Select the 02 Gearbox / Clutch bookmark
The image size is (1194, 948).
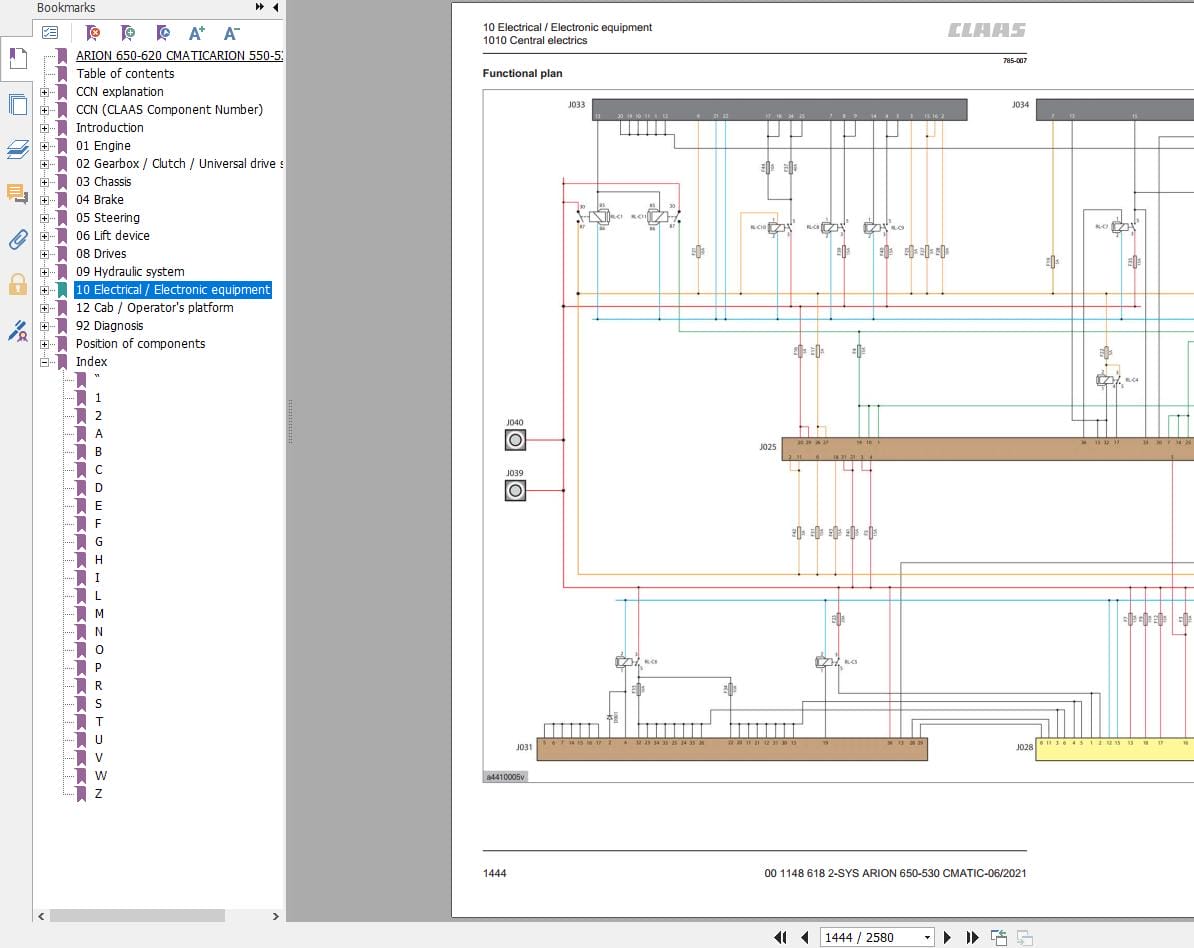179,164
